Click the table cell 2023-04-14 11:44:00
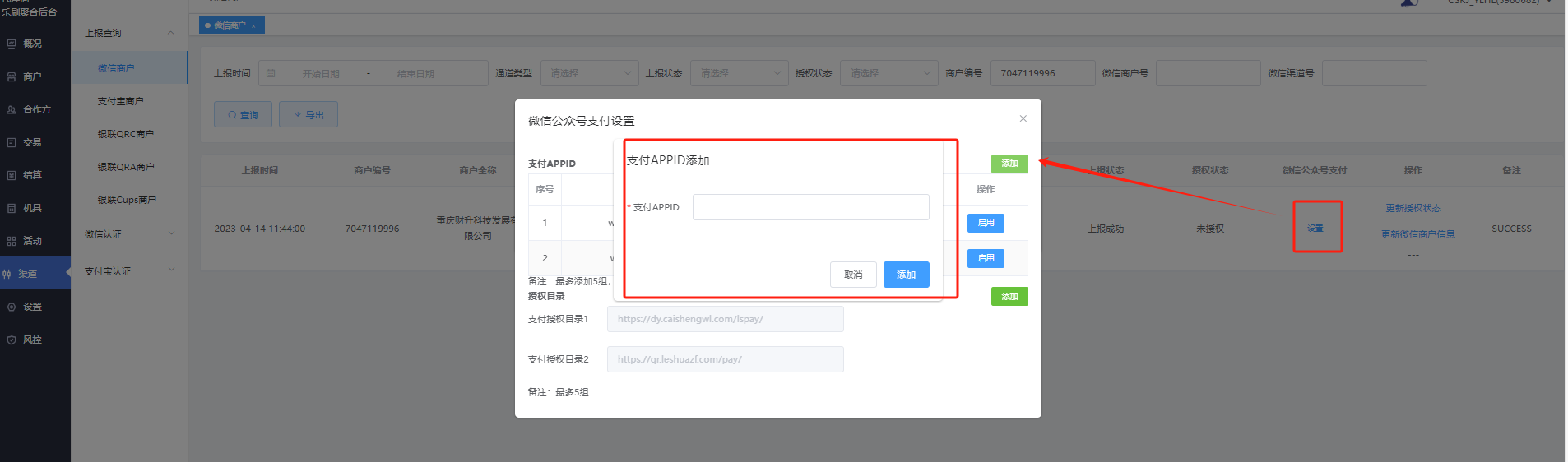This screenshot has width=1568, height=462. (260, 229)
